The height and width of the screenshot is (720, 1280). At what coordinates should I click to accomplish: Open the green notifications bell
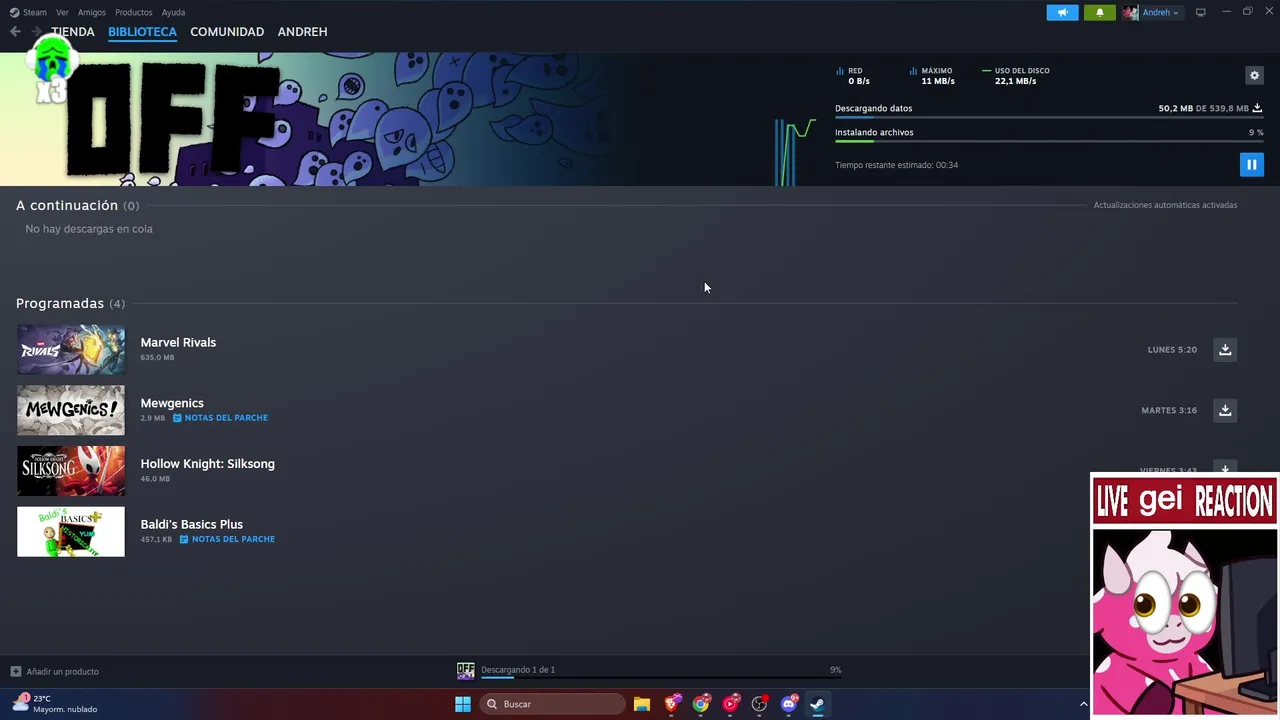pos(1100,12)
